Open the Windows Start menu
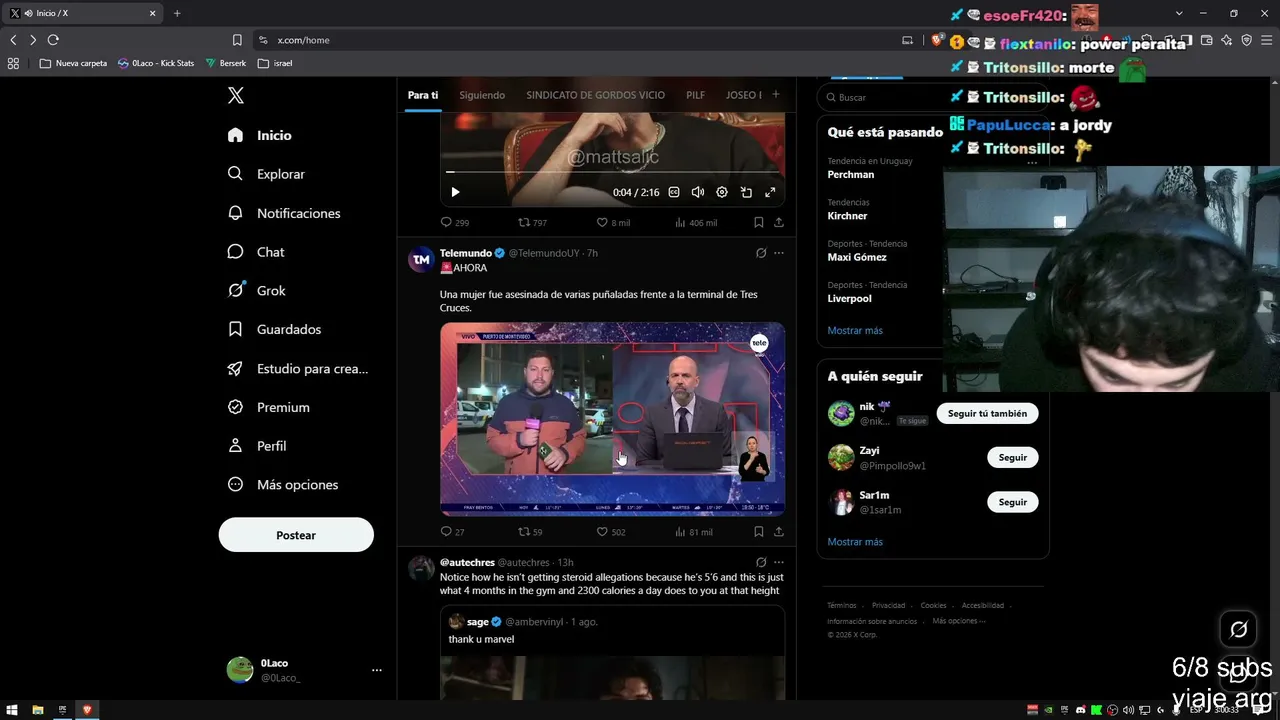1280x720 pixels. 11,710
